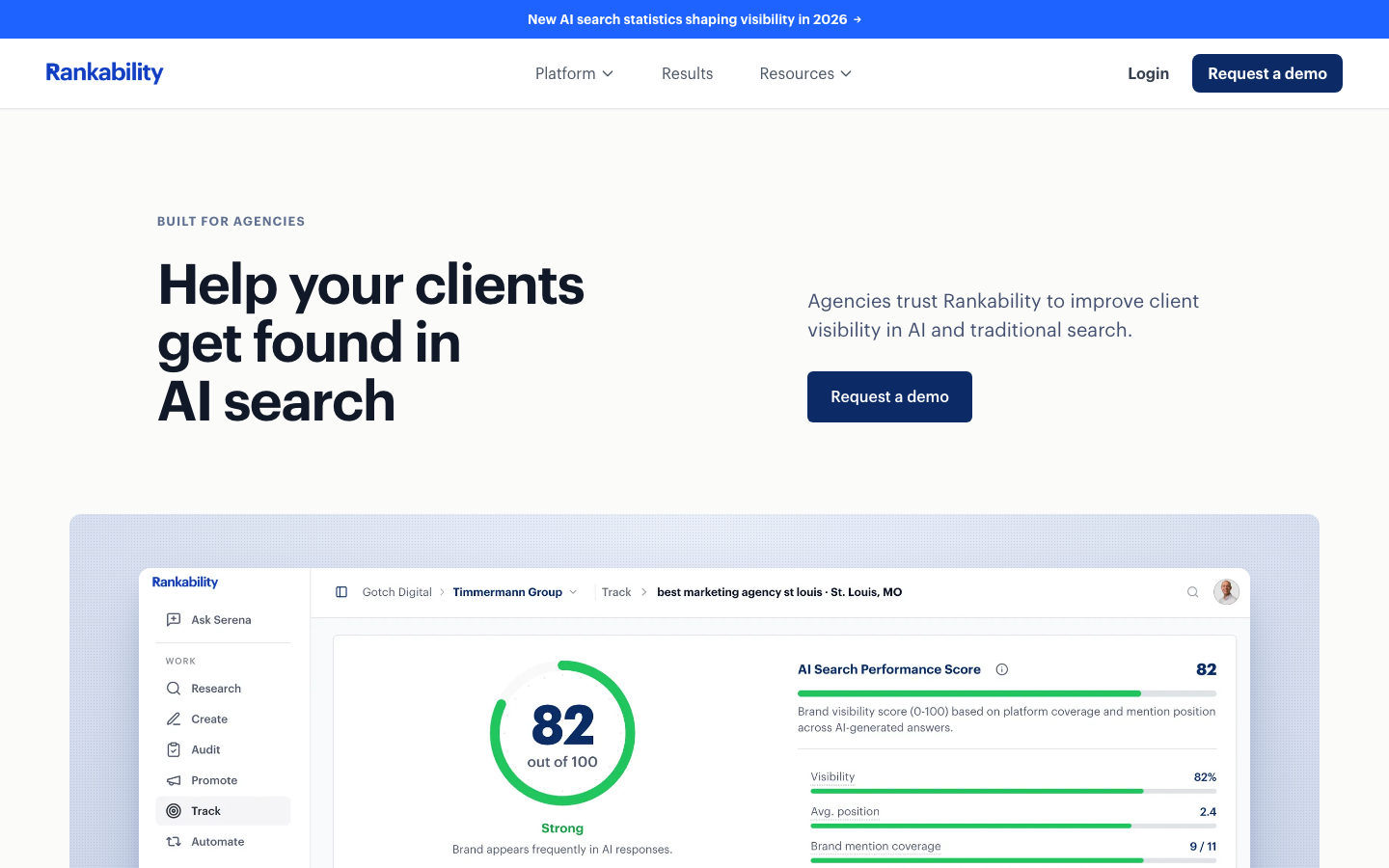This screenshot has width=1389, height=868.
Task: Click the chevron after Timmermann Group
Action: click(573, 592)
